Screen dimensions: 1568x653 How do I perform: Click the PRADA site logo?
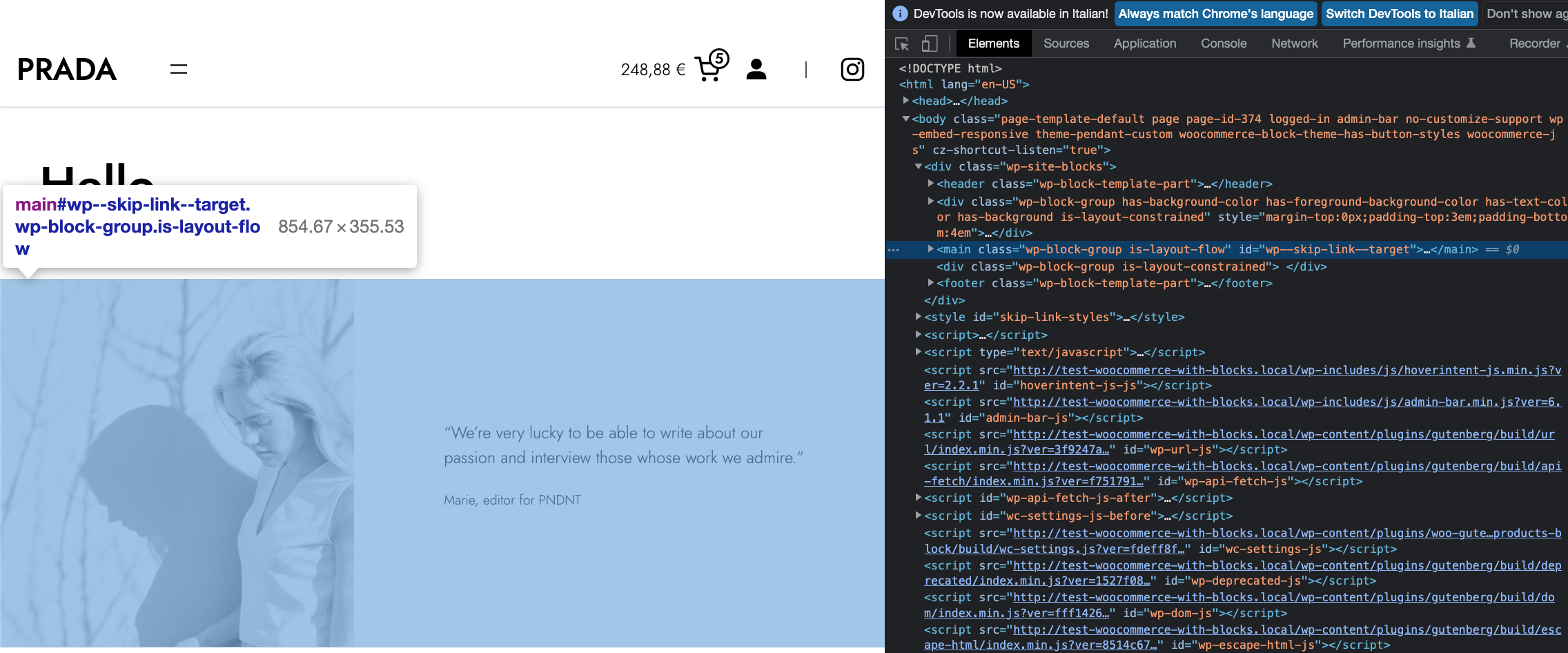point(67,69)
